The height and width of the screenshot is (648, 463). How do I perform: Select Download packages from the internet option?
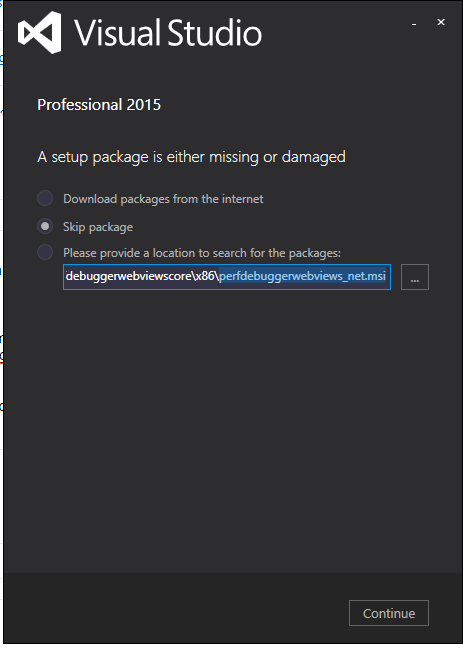(x=45, y=198)
